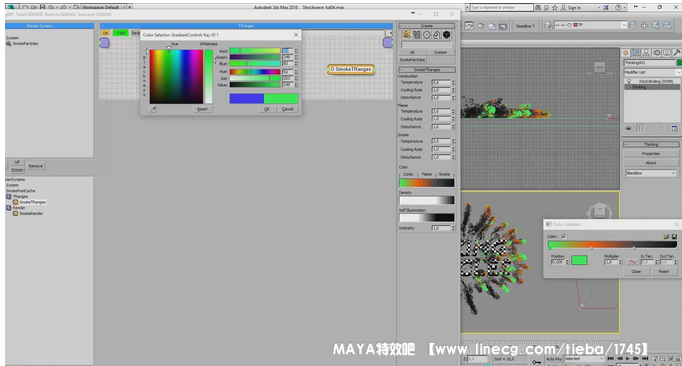Select the black cube icon in Create panel
Screen dimensions: 682x366
(x=446, y=35)
